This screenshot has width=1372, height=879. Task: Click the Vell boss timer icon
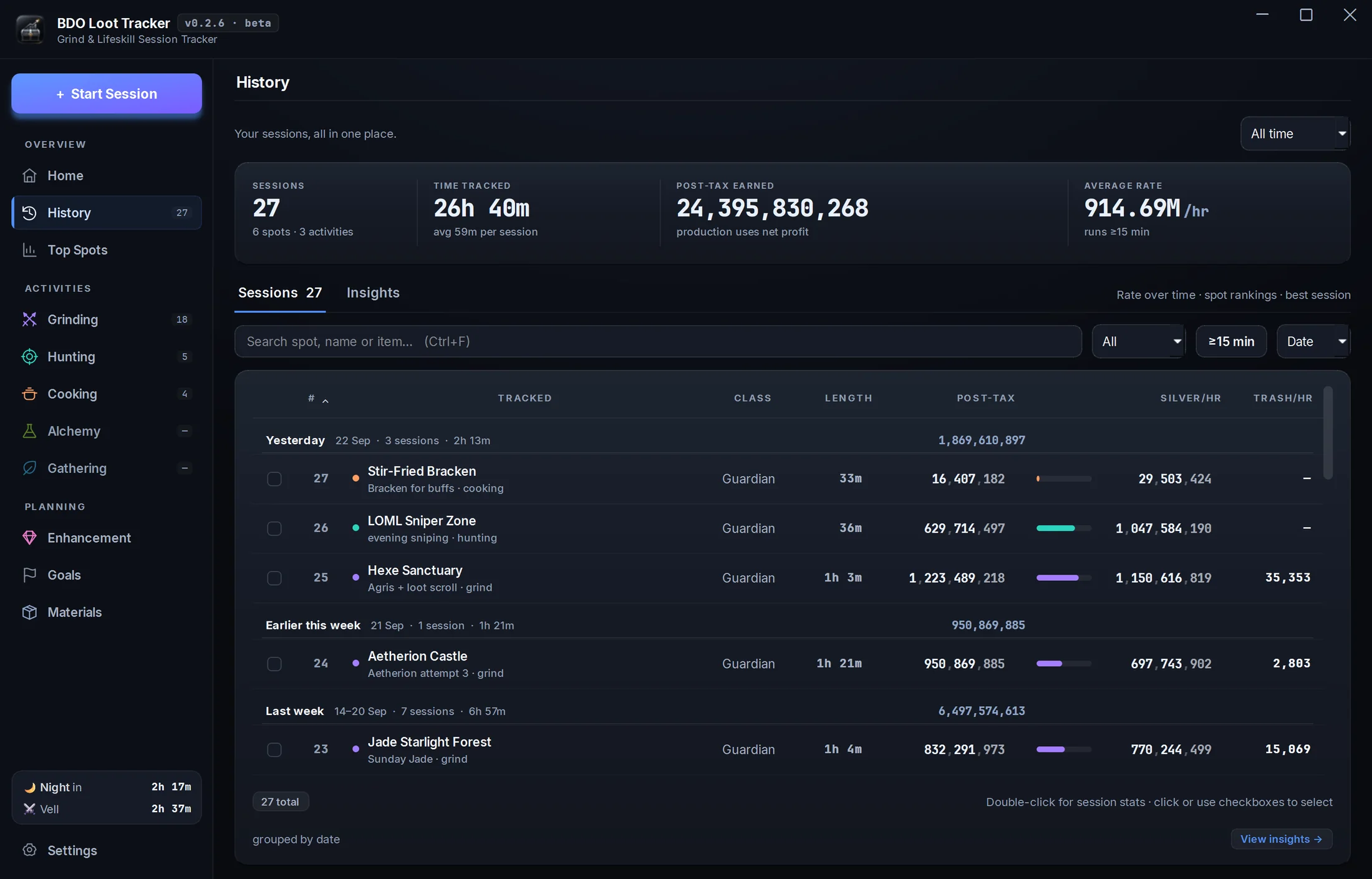point(29,809)
